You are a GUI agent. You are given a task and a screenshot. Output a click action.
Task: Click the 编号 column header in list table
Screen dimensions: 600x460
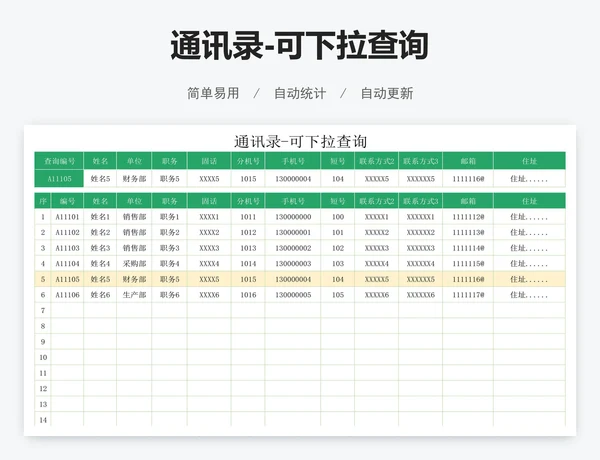(x=67, y=201)
